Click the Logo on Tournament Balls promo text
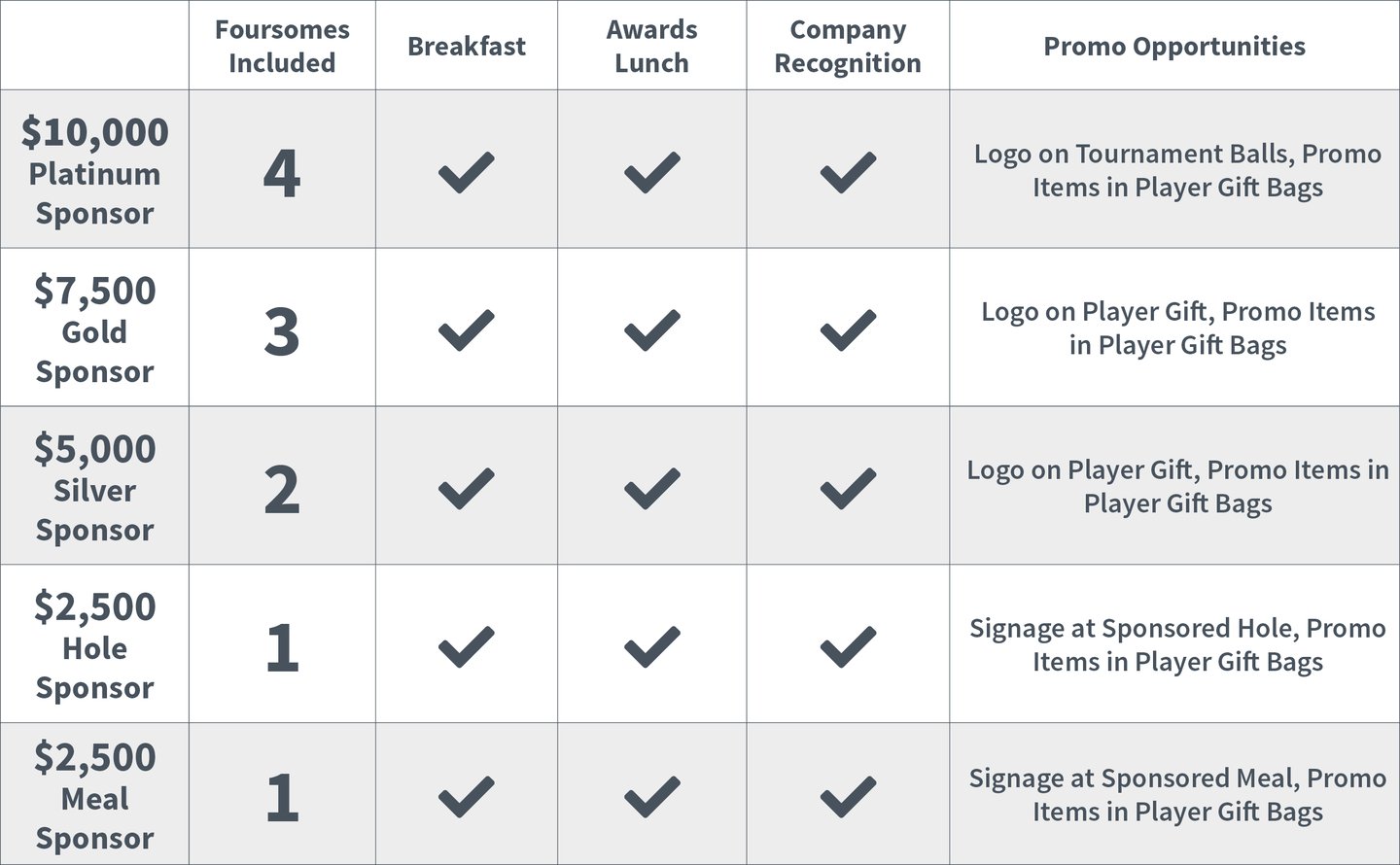1400x865 pixels. point(1177,170)
